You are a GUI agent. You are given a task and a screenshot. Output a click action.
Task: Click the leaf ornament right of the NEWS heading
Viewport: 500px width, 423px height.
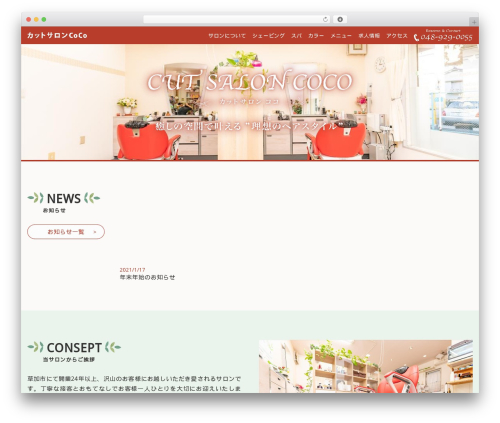point(92,198)
